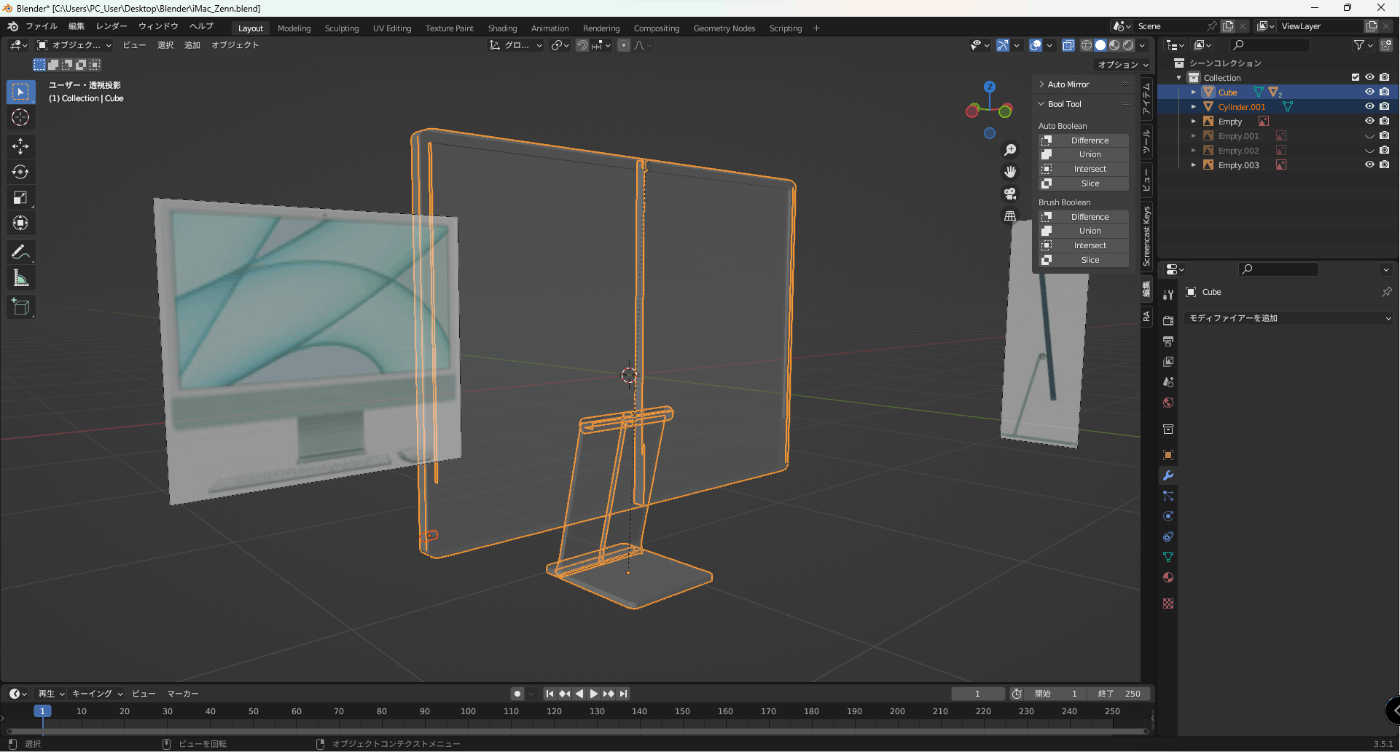The width and height of the screenshot is (1400, 752).
Task: Open the Object properties tab
Action: click(1168, 455)
